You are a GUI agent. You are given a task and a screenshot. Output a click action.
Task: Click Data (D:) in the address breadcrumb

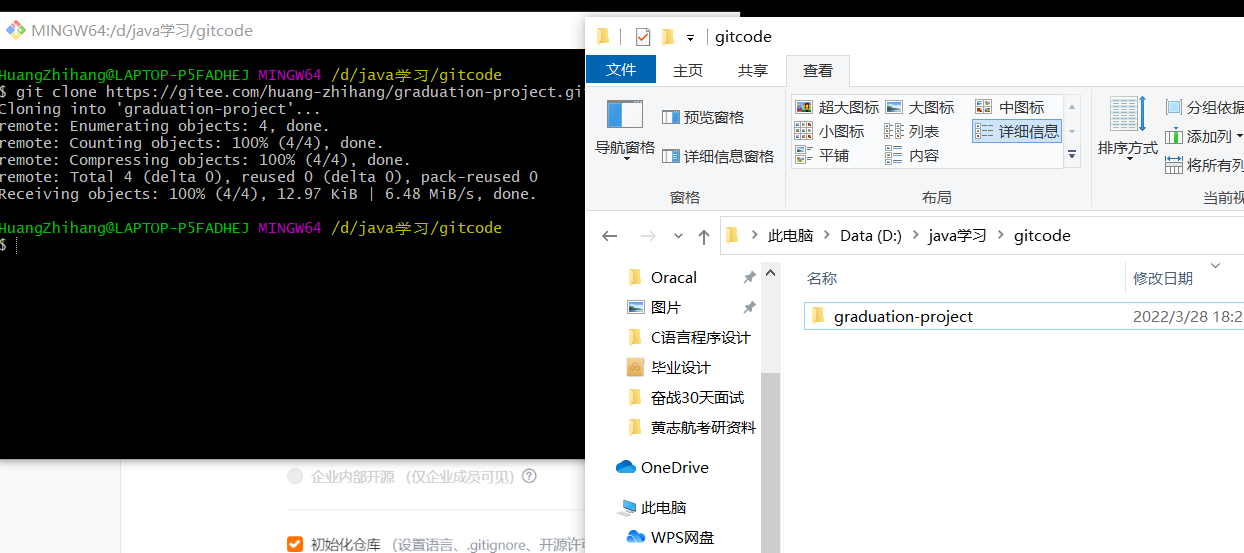tap(871, 236)
